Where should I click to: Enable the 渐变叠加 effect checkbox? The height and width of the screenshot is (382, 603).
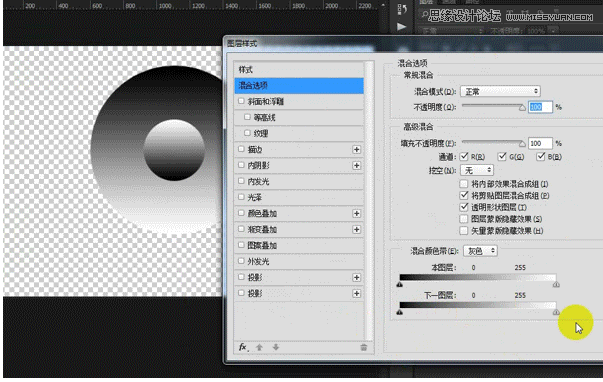[x=241, y=229]
